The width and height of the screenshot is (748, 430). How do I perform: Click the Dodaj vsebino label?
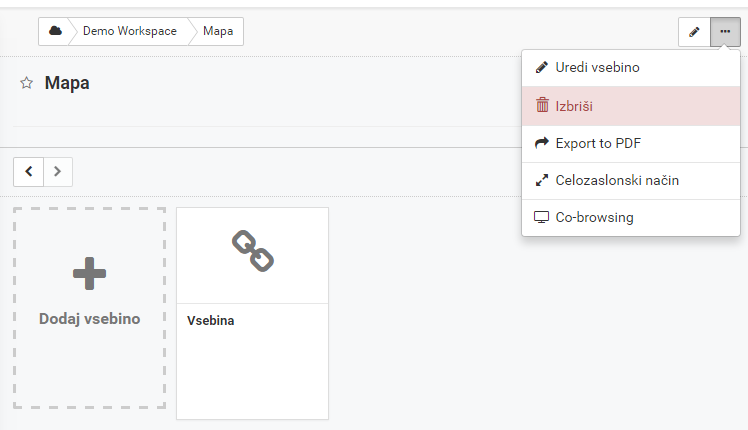pos(90,319)
